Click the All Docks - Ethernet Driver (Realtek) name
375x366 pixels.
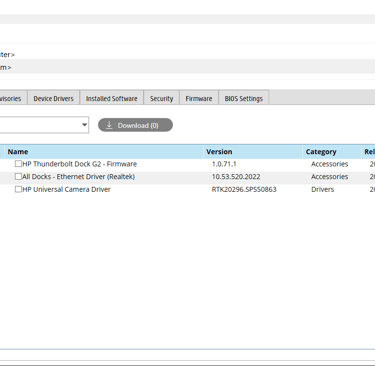79,177
